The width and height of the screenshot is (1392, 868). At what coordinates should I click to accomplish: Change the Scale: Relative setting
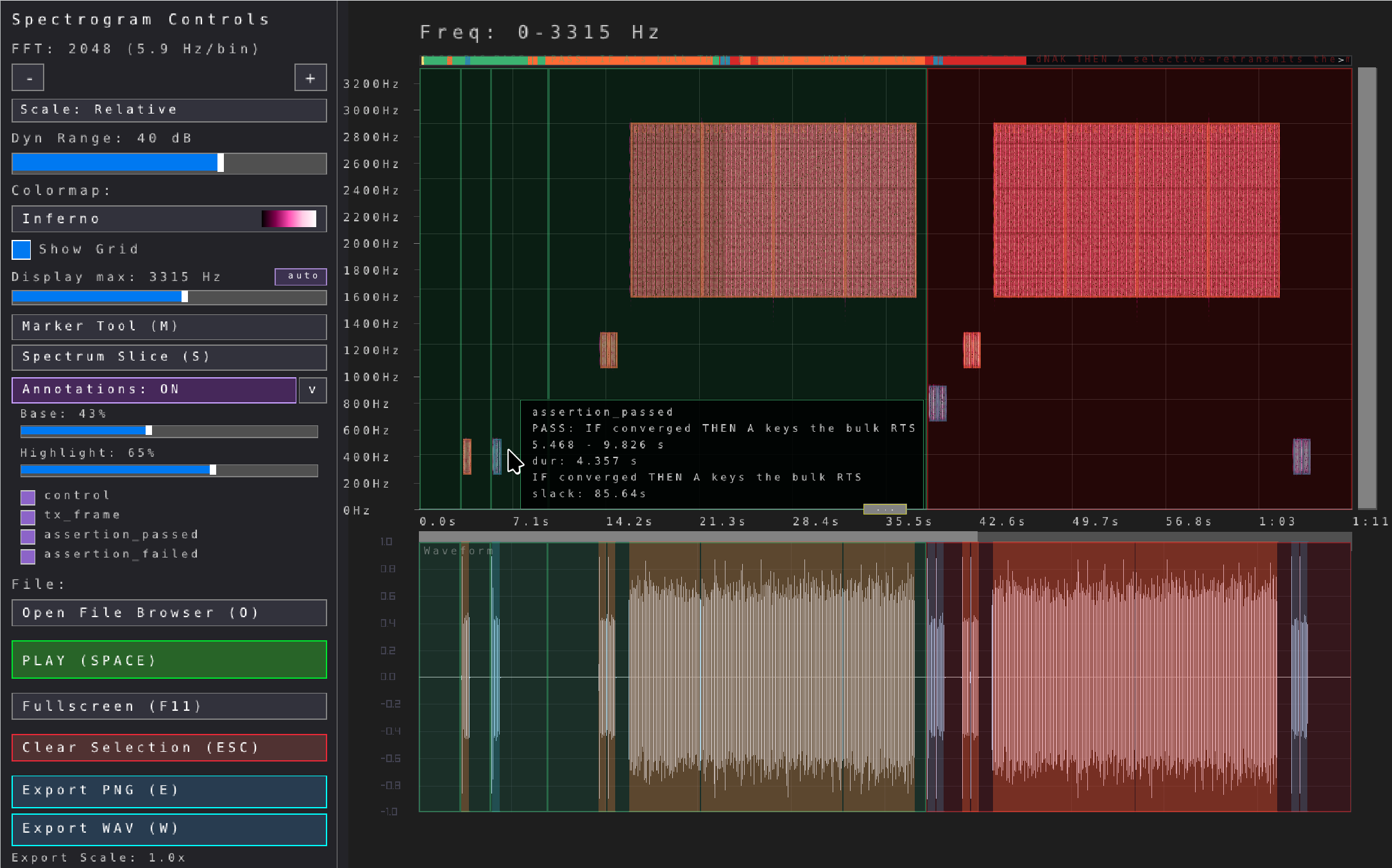click(x=169, y=110)
